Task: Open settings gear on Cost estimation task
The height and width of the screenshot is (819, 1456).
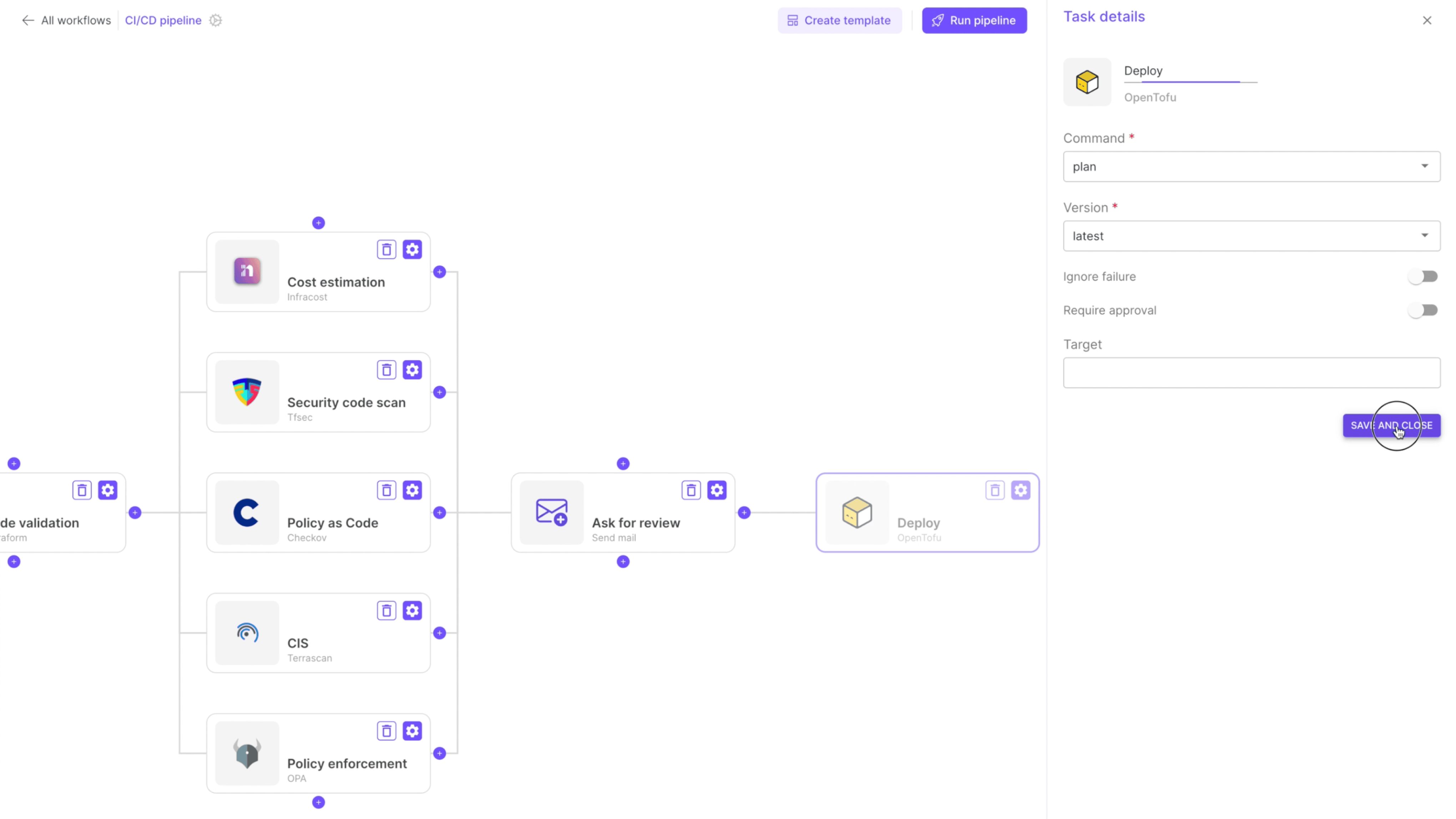Action: [x=412, y=250]
